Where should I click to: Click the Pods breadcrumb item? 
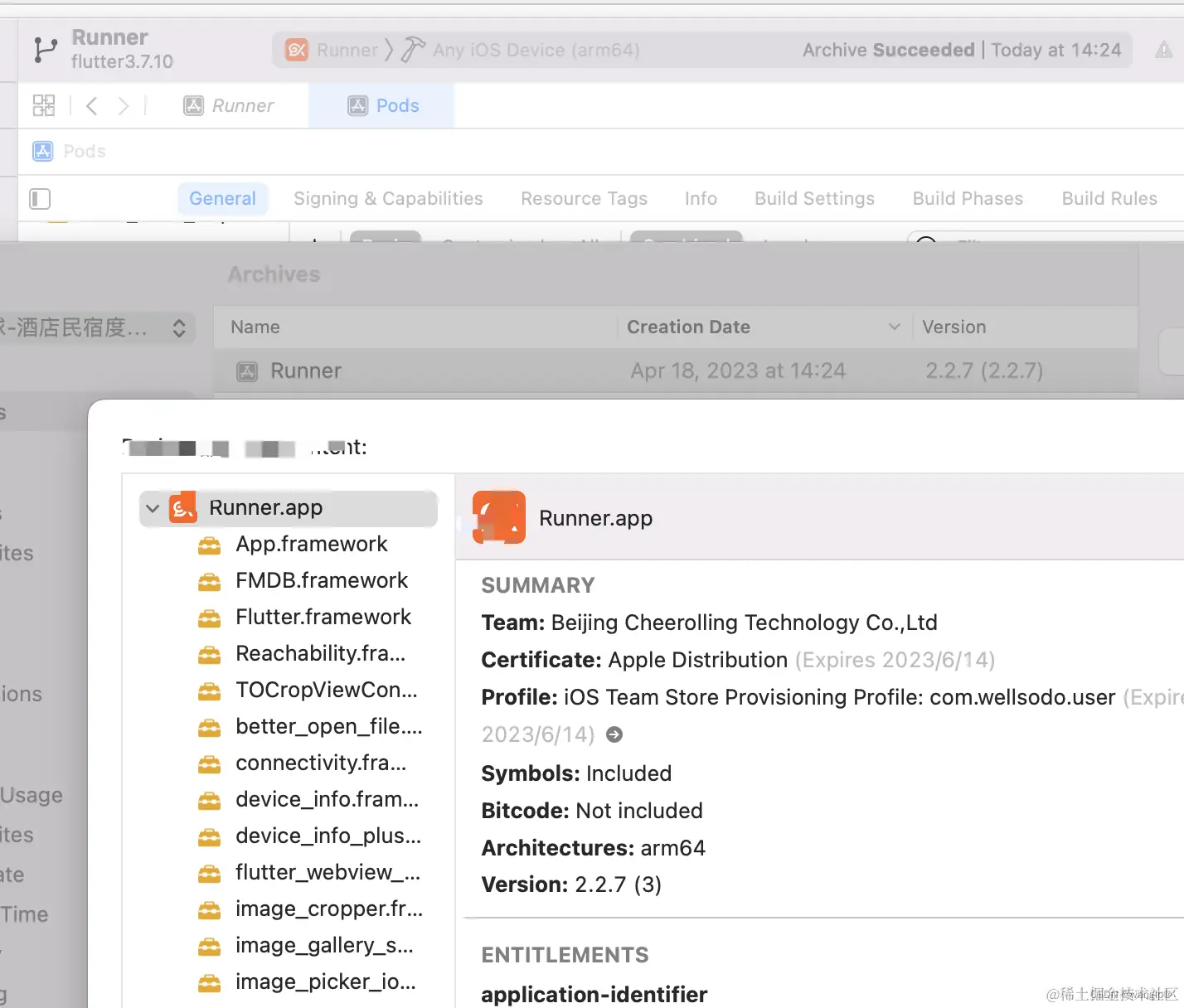pyautogui.click(x=70, y=151)
